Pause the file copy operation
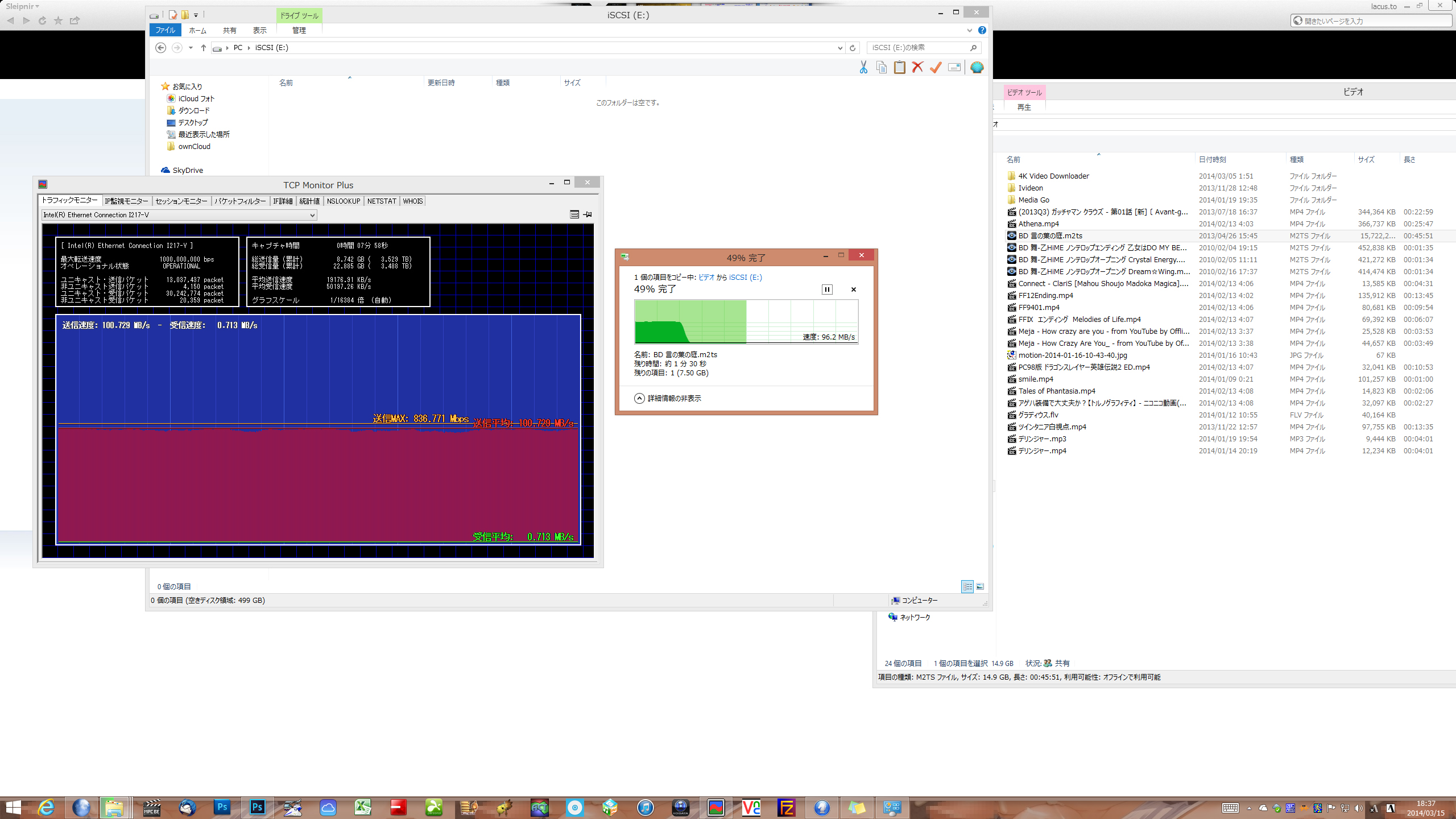Screen dimensions: 1456x819 pyautogui.click(x=827, y=289)
